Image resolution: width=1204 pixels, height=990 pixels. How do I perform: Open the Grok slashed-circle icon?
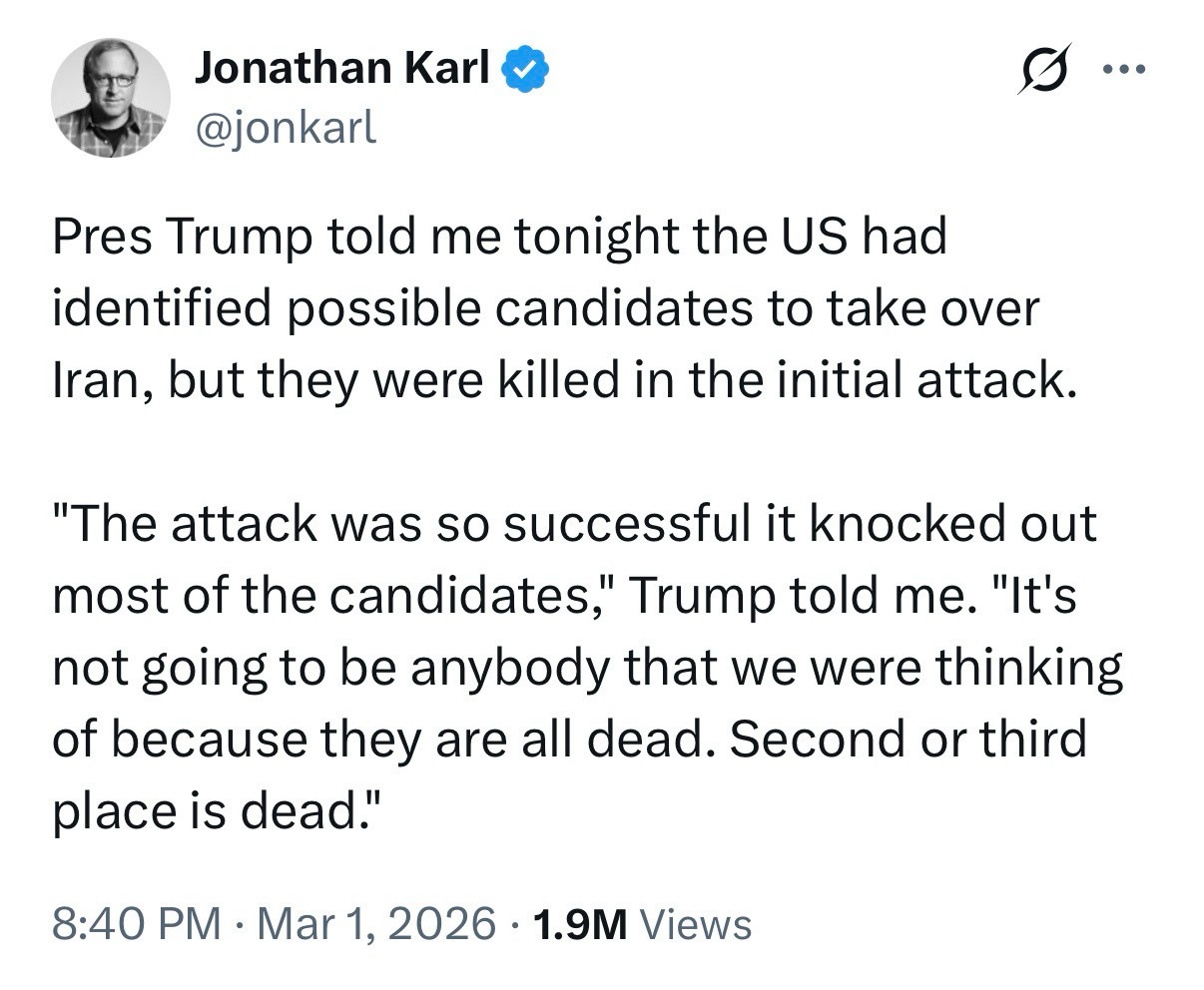1040,70
